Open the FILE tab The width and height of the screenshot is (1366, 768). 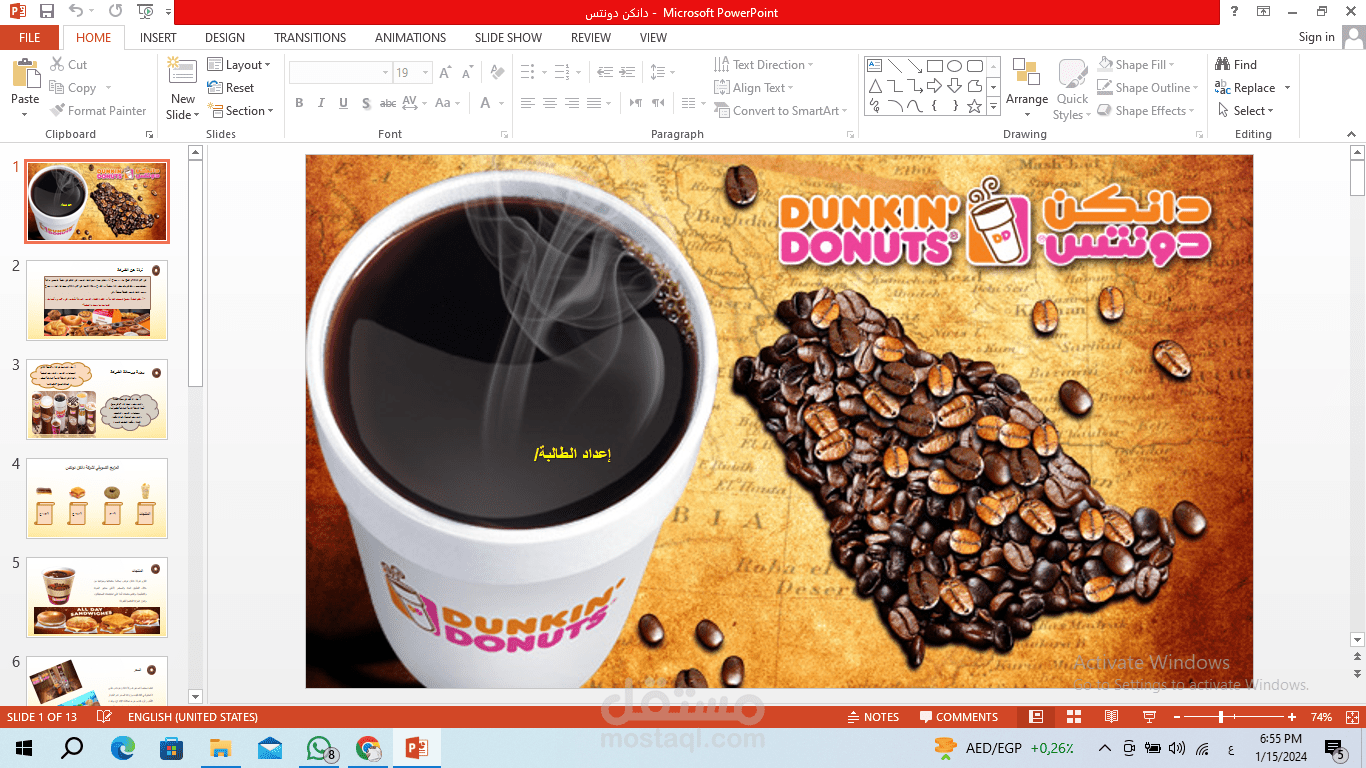tap(30, 37)
